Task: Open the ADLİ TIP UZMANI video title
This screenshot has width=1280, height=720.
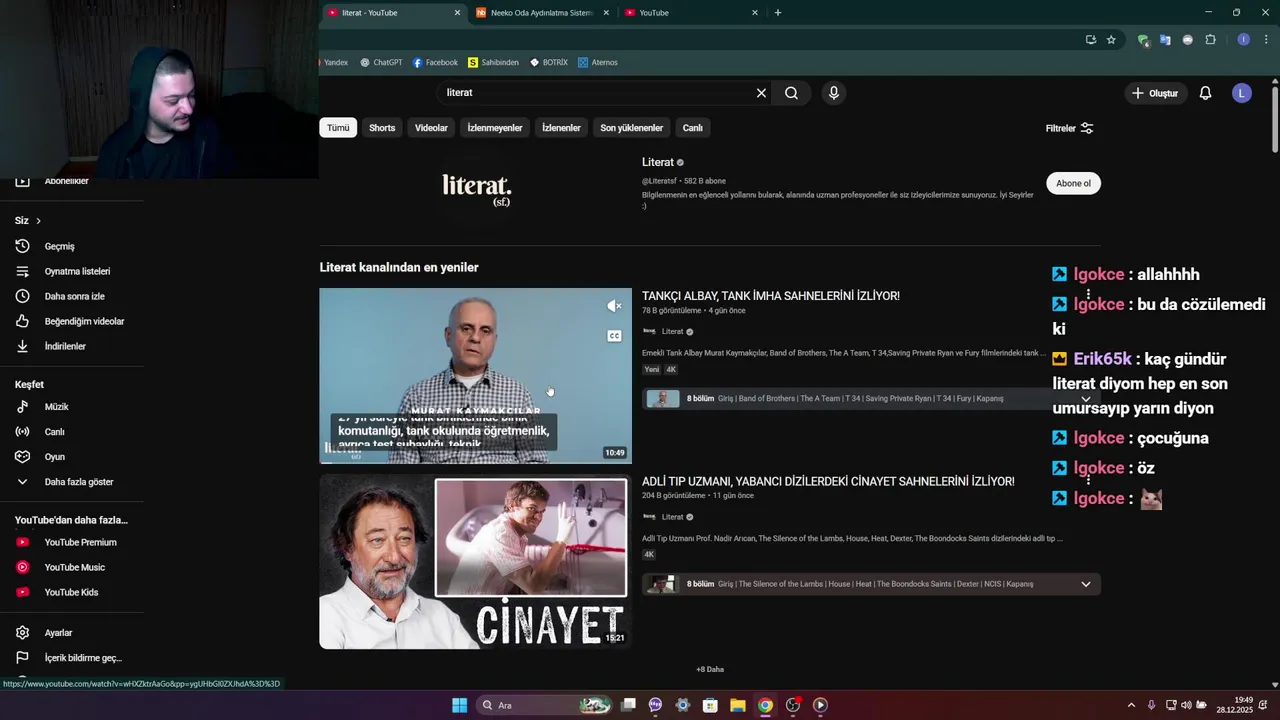Action: pyautogui.click(x=828, y=482)
